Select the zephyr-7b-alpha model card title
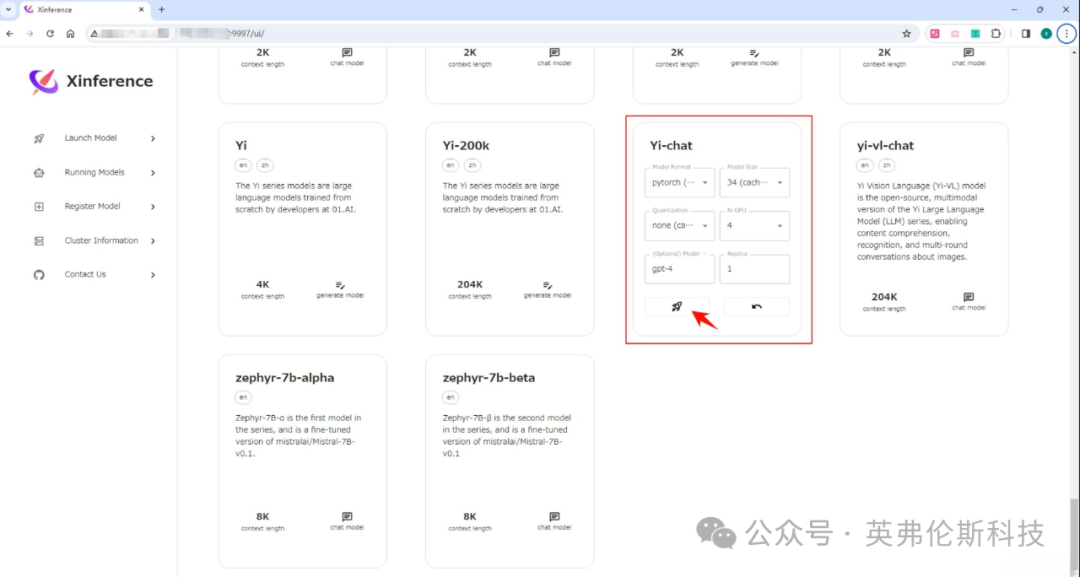 284,377
